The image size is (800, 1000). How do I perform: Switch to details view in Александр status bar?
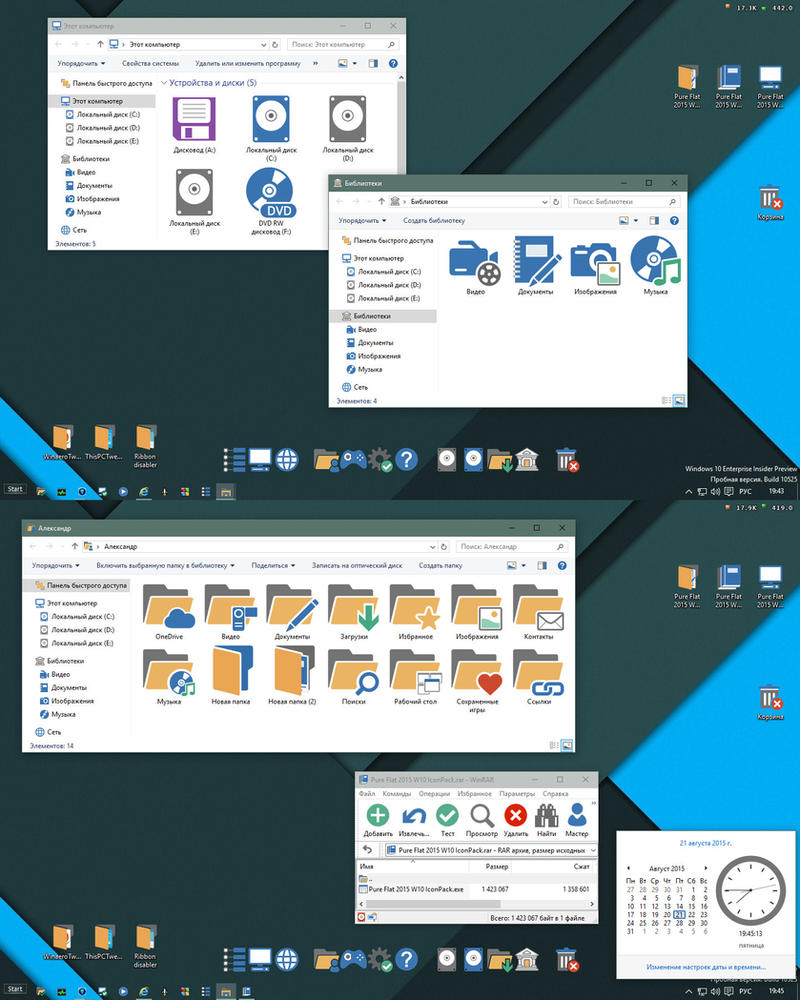[x=553, y=745]
